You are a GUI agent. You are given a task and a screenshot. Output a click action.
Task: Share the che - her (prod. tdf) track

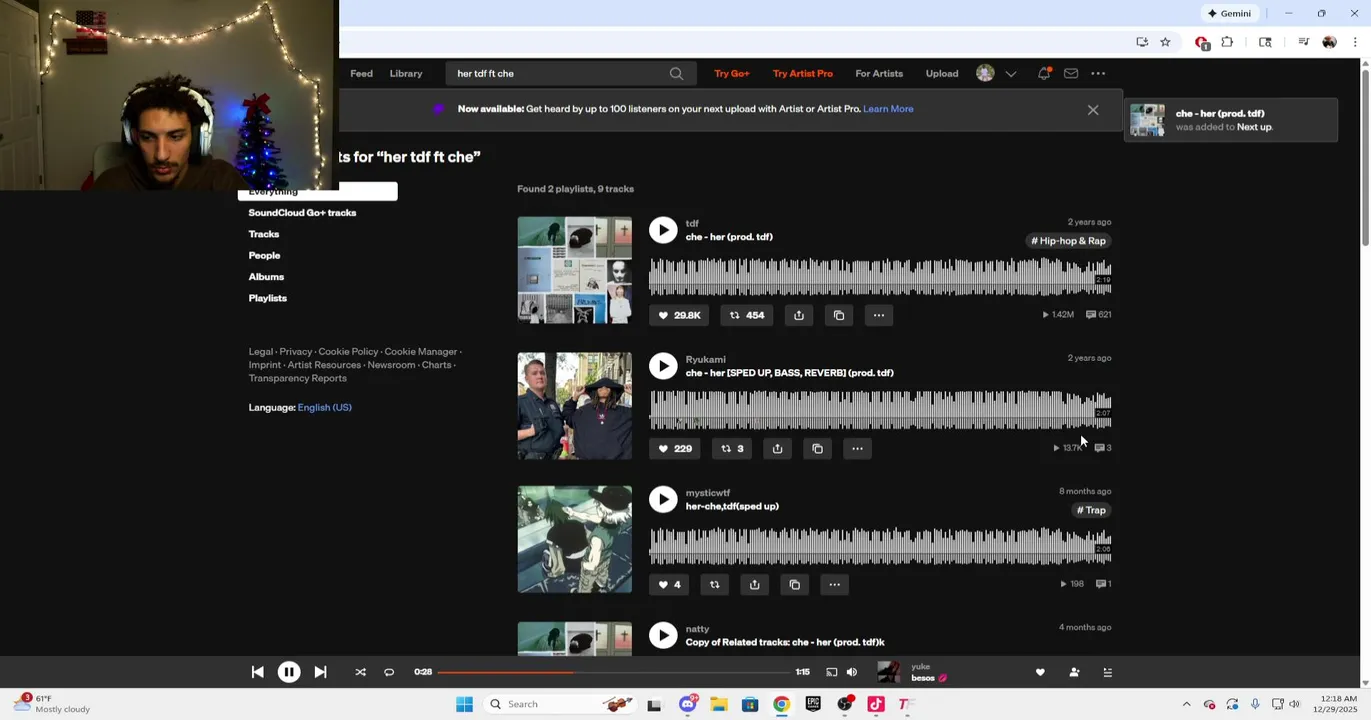[799, 315]
